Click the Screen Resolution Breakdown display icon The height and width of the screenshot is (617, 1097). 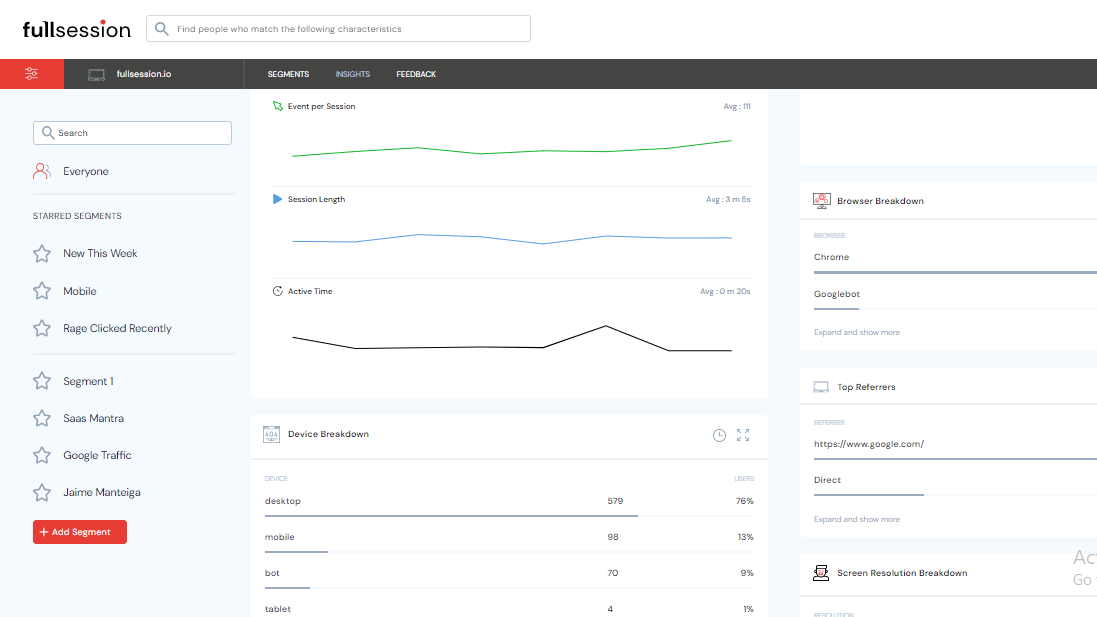click(821, 572)
